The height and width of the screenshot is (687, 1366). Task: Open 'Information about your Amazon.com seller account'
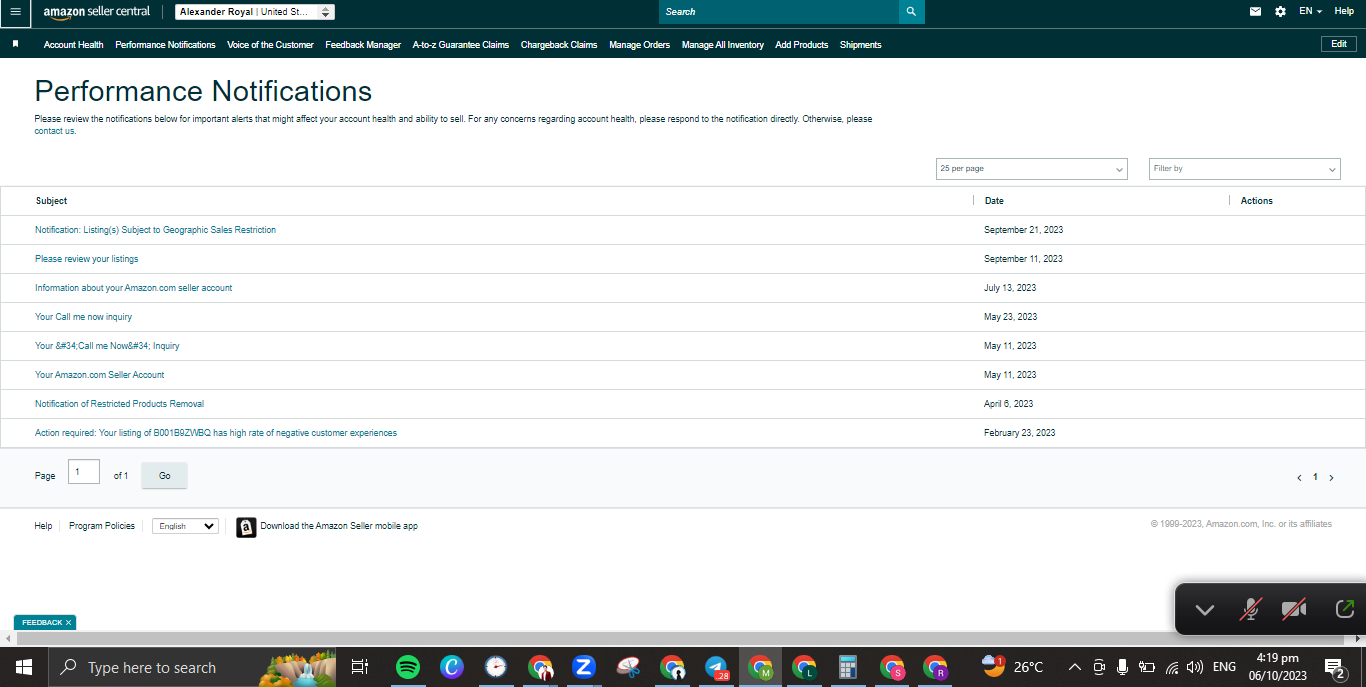(x=133, y=288)
